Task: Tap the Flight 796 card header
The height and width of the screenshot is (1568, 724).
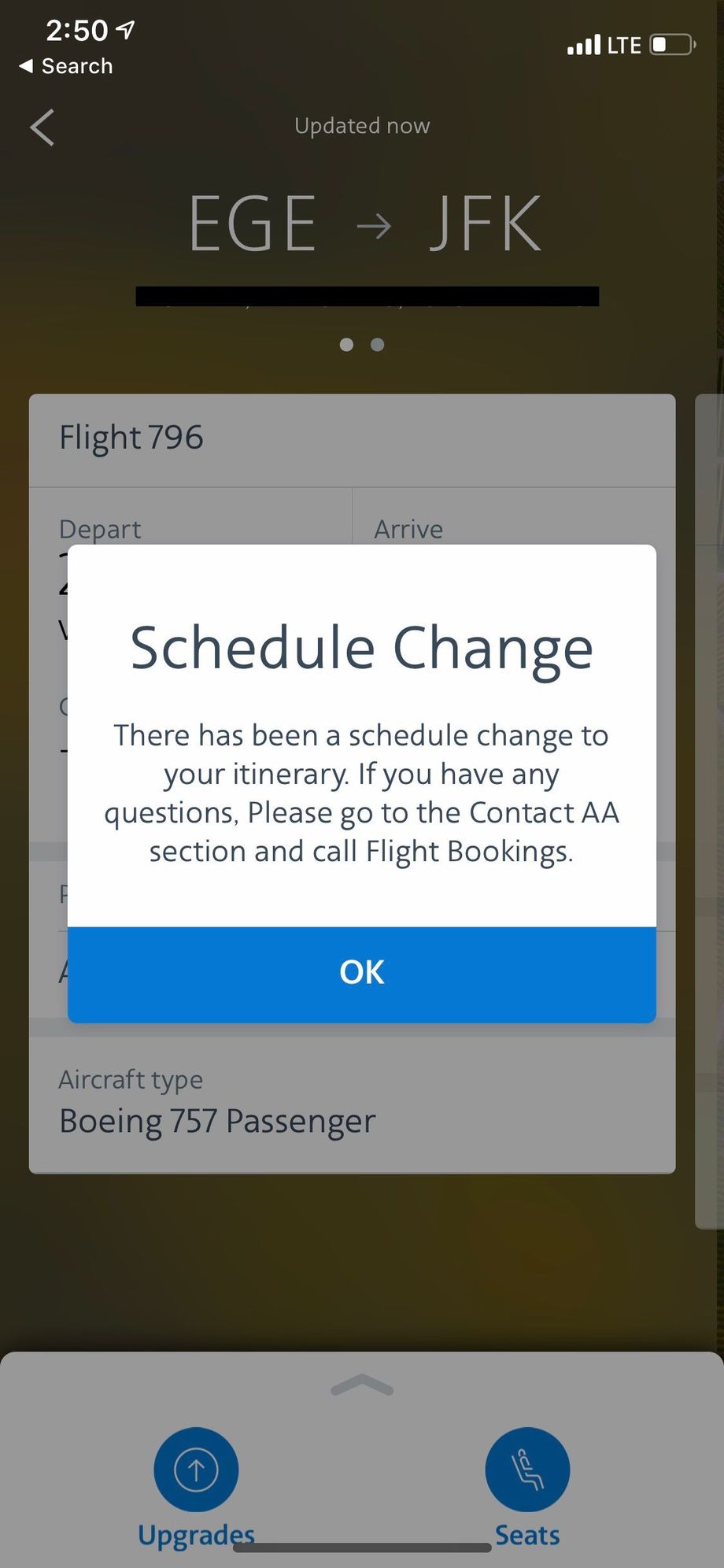Action: click(352, 438)
